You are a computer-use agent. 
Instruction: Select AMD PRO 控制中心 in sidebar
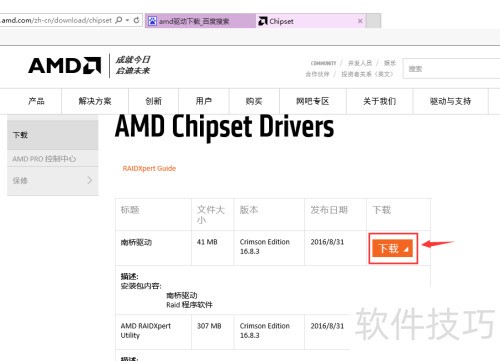53,159
